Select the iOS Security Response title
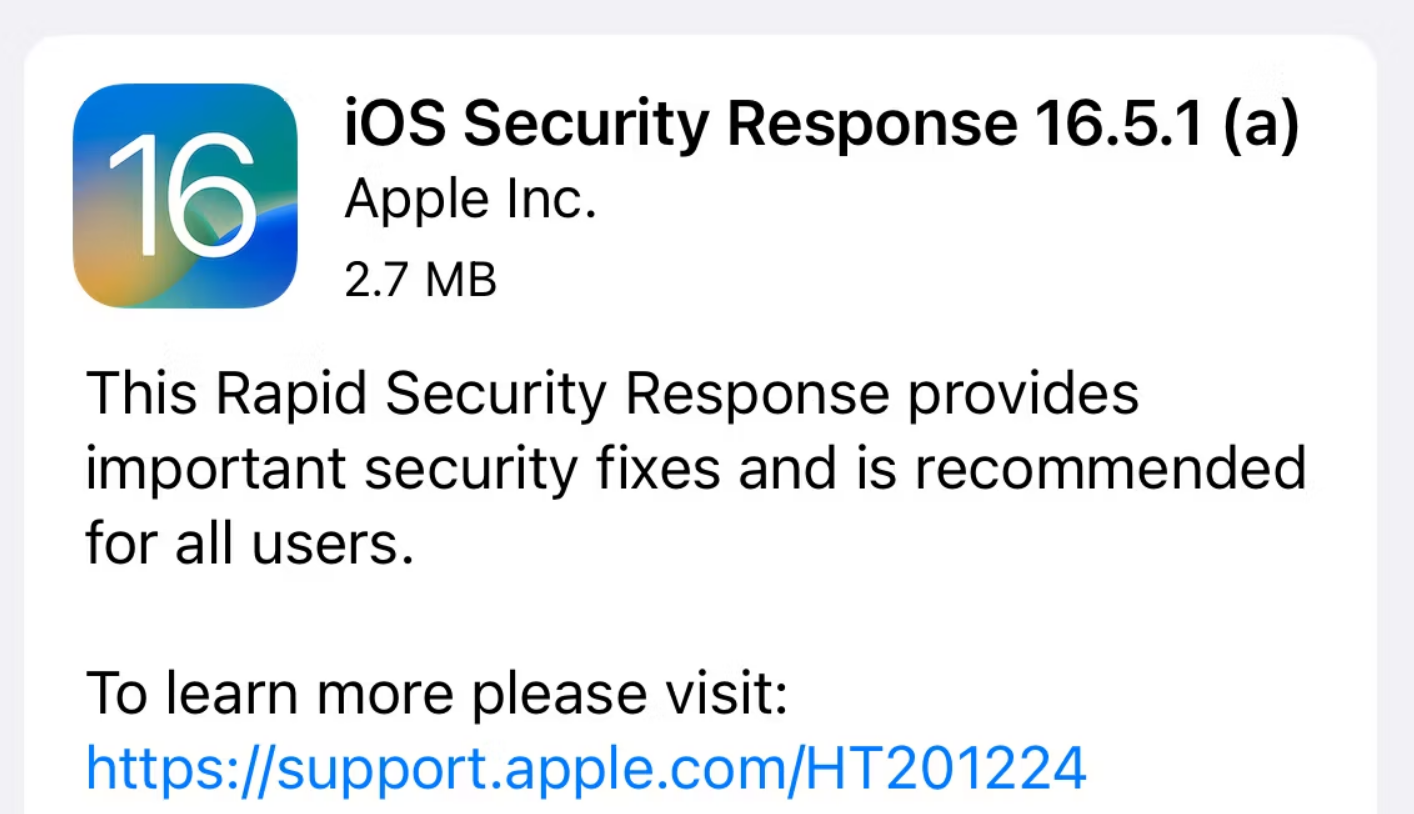 [822, 126]
